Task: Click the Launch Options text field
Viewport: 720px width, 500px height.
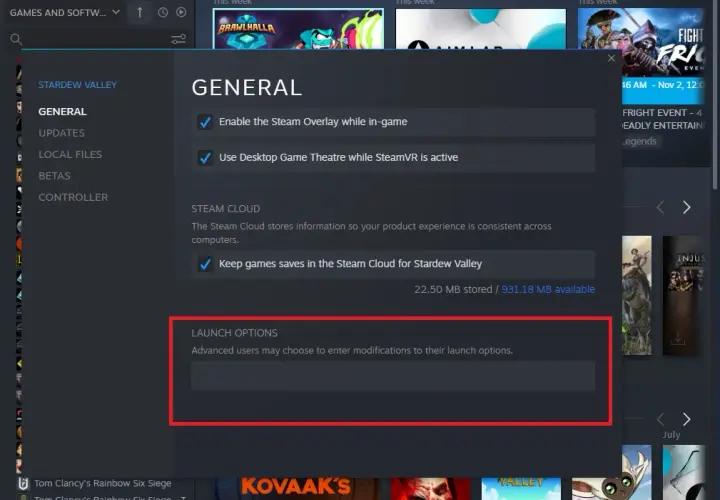Action: point(393,376)
